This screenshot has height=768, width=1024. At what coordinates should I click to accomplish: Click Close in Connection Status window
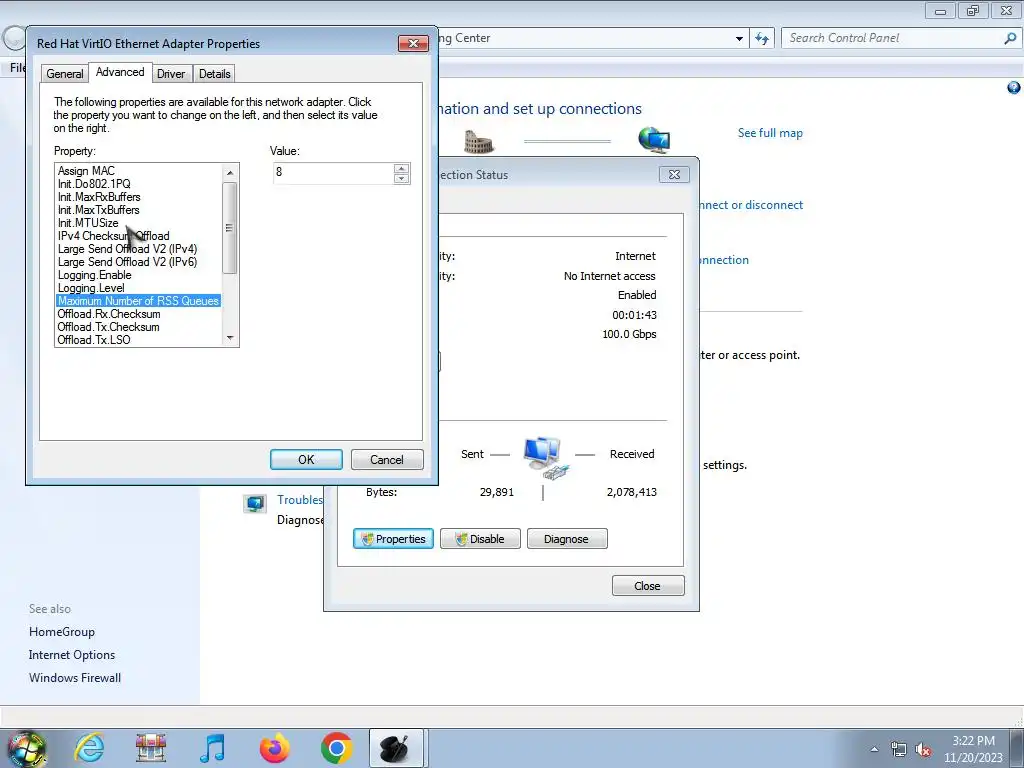pos(648,586)
